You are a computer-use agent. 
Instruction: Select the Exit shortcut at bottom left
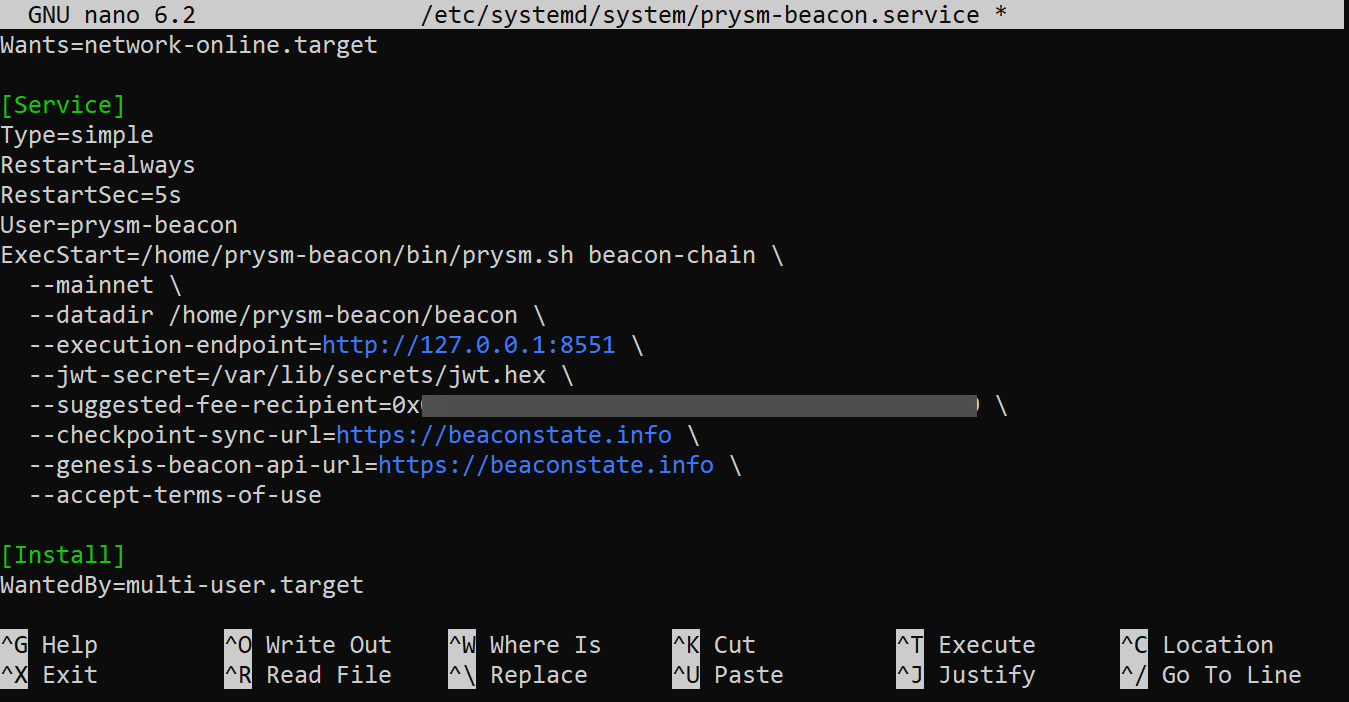[x=68, y=675]
